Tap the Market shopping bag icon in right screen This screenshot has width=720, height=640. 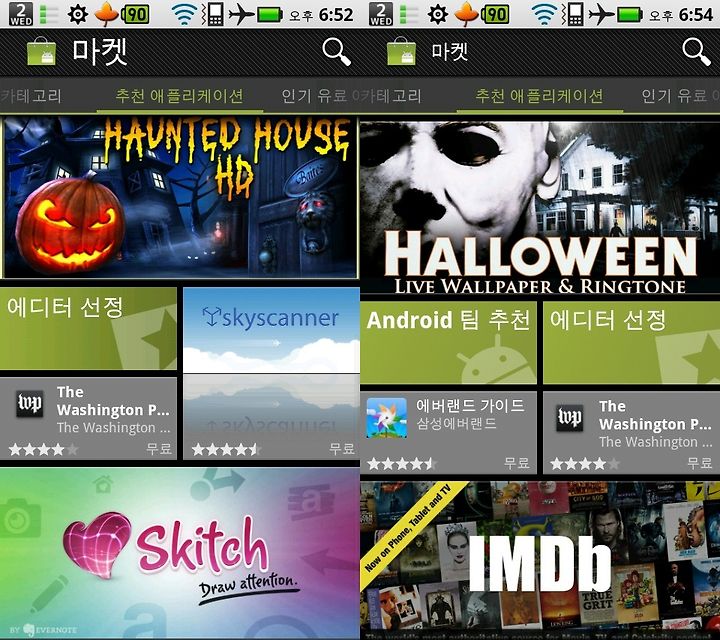pos(402,51)
